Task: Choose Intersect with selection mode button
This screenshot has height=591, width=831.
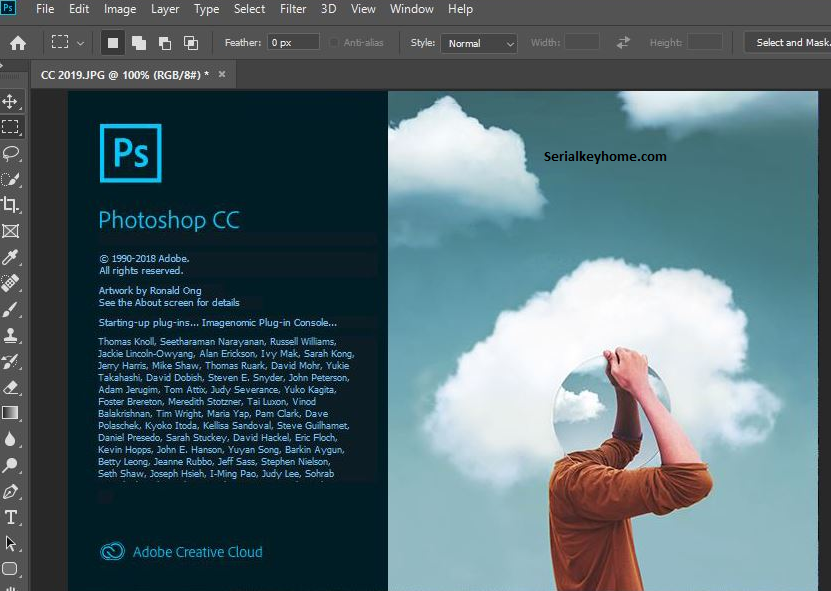Action: pos(191,43)
